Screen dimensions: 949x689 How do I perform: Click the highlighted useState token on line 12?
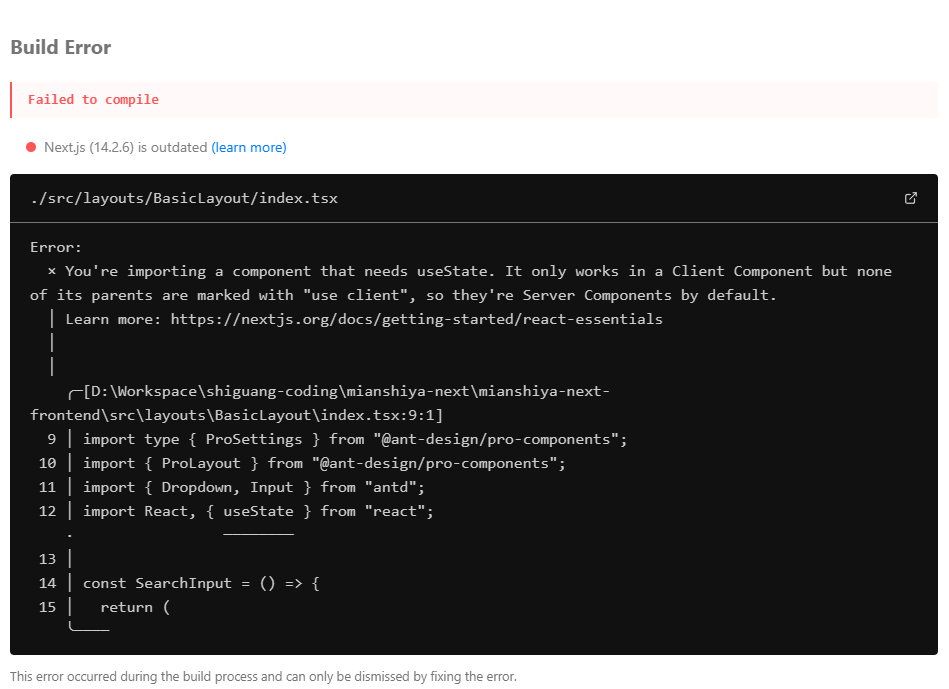[258, 512]
